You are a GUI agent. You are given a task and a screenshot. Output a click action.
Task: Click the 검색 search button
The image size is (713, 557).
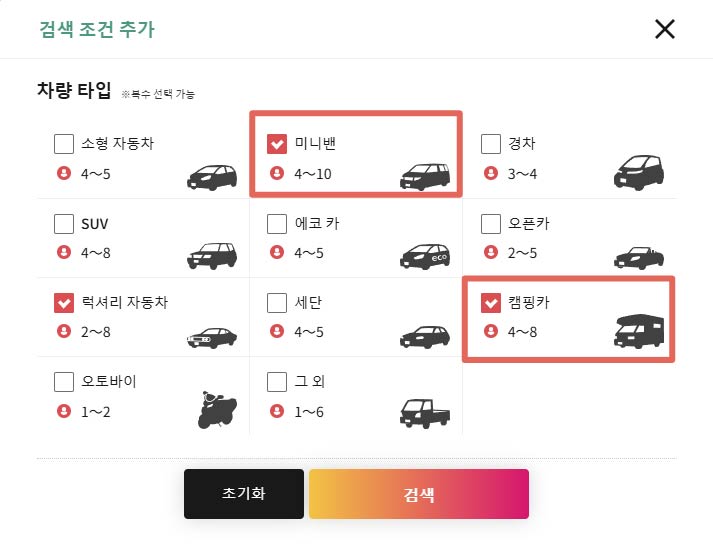click(x=419, y=494)
